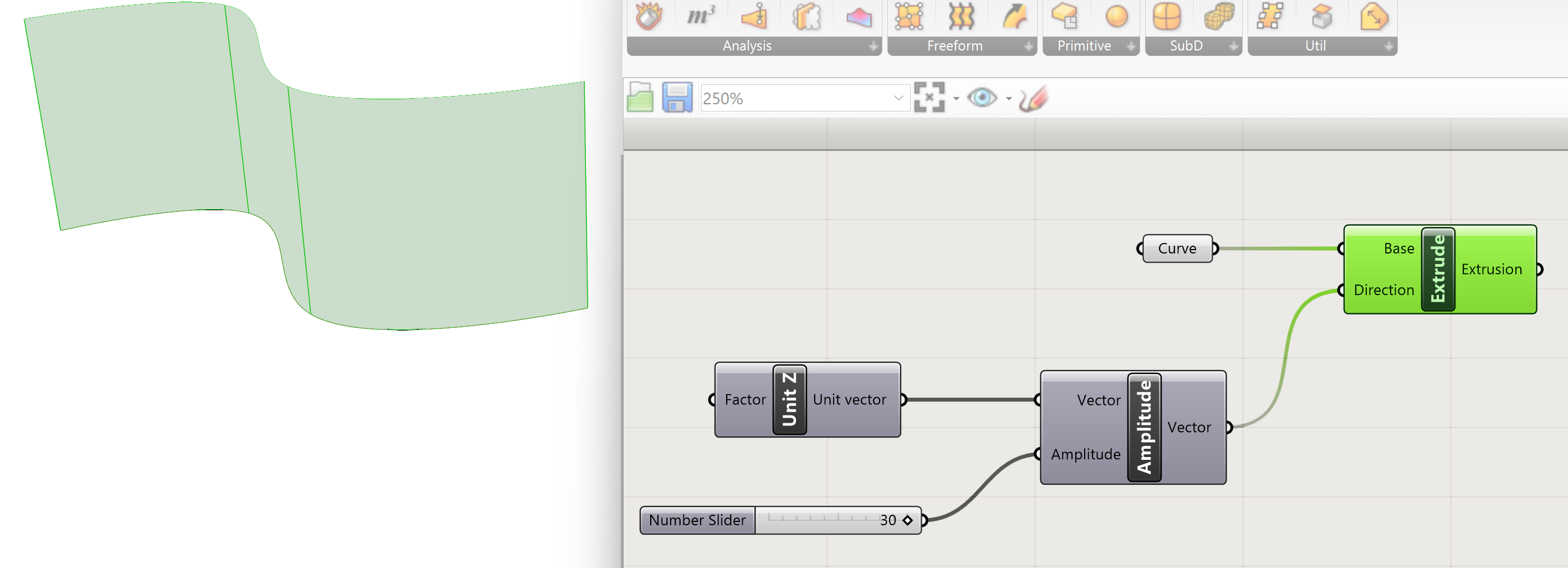Expand the Util panel plus button
This screenshot has width=1568, height=568.
[1388, 47]
